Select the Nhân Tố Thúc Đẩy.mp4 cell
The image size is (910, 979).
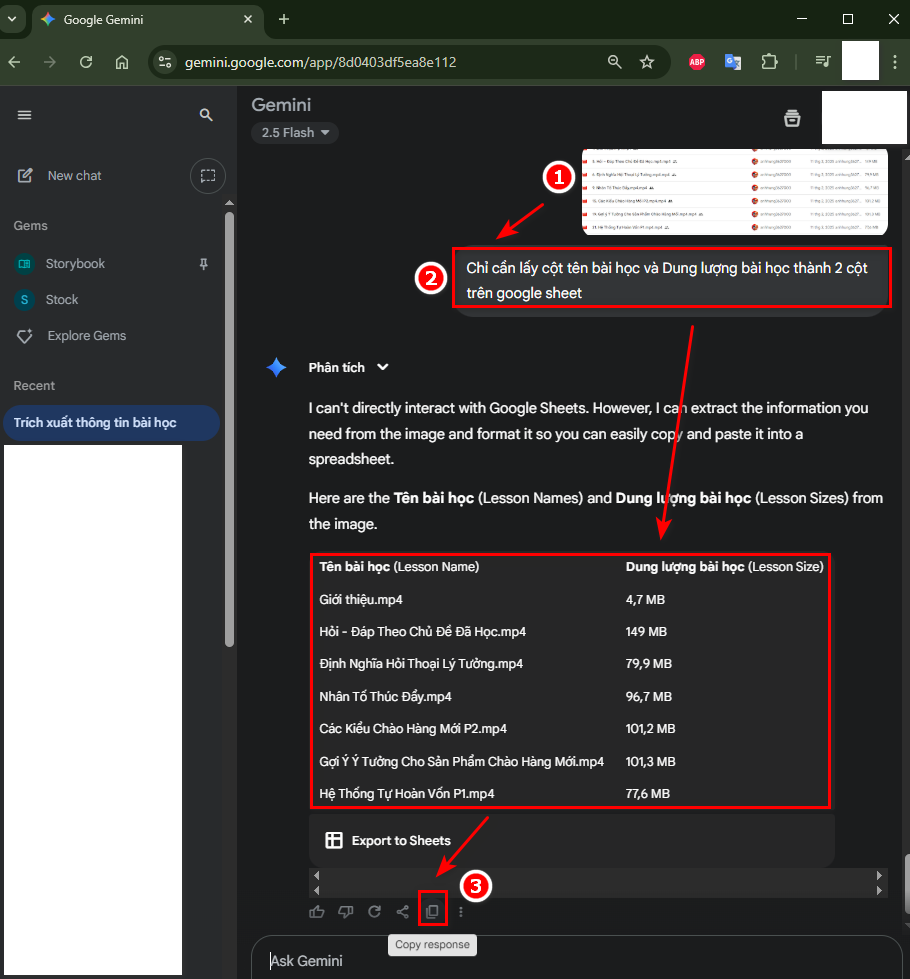click(385, 697)
